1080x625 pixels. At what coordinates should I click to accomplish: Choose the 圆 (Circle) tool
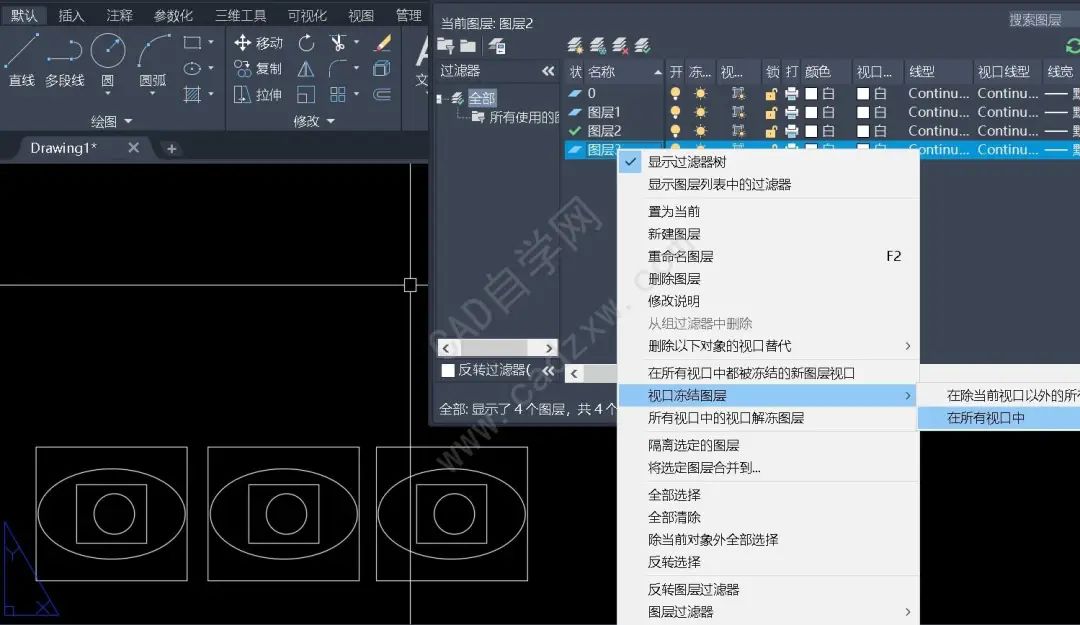pyautogui.click(x=108, y=58)
